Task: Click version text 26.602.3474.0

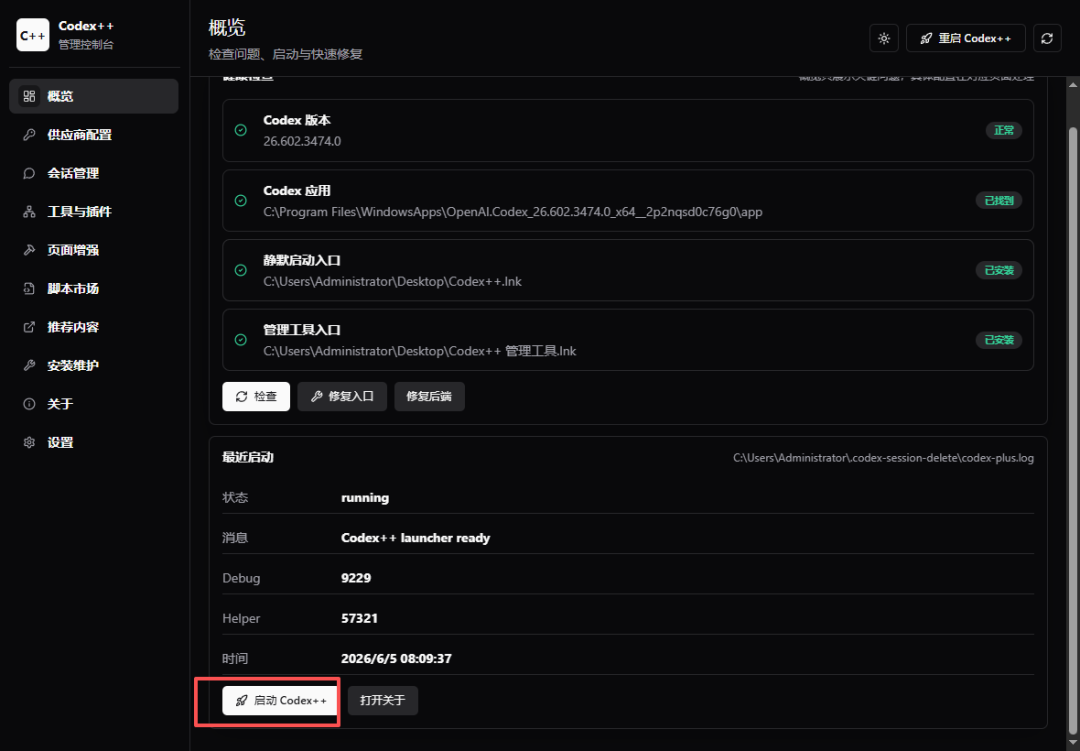Action: pyautogui.click(x=302, y=141)
